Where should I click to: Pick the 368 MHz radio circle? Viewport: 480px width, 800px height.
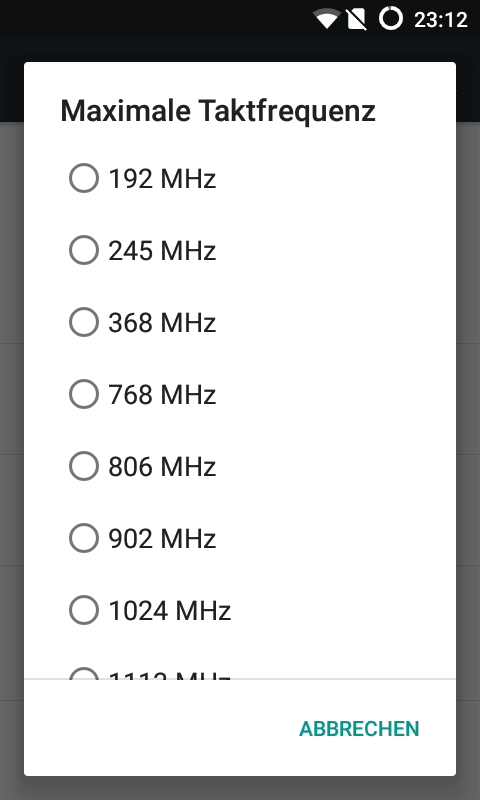(x=84, y=322)
